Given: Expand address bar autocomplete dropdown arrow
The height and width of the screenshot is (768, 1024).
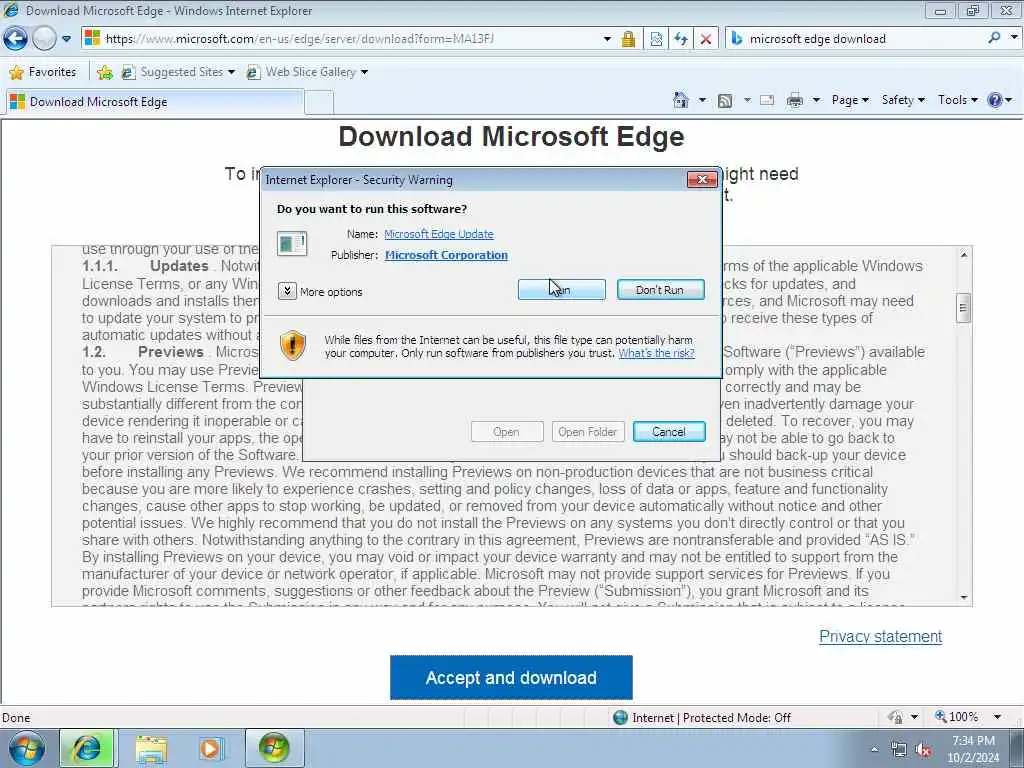Looking at the screenshot, I should (x=607, y=39).
